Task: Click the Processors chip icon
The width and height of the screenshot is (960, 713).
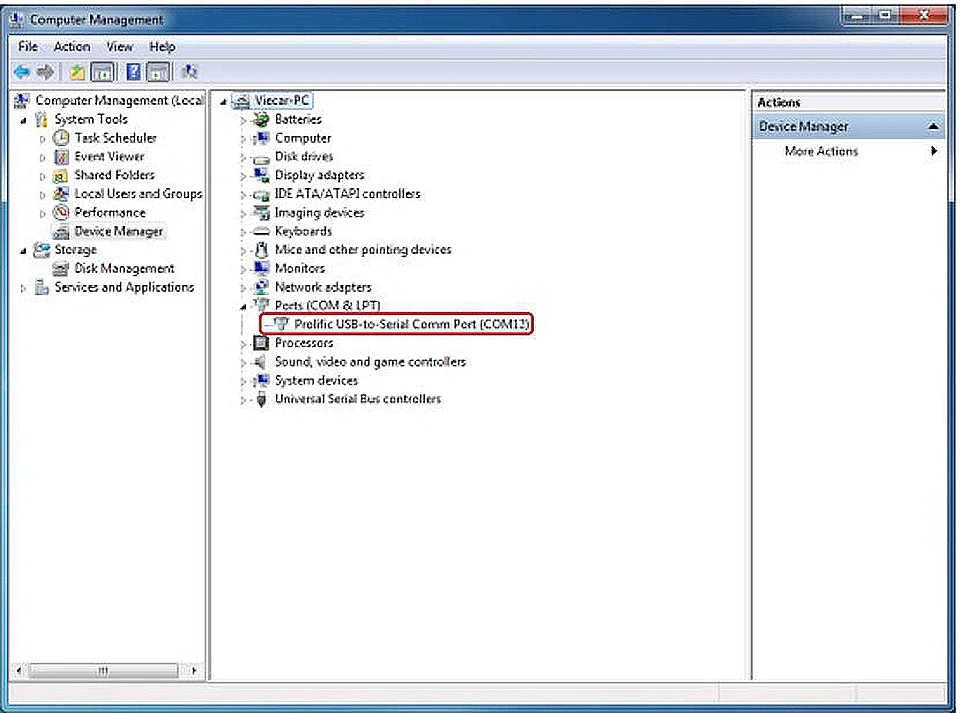Action: pos(261,343)
